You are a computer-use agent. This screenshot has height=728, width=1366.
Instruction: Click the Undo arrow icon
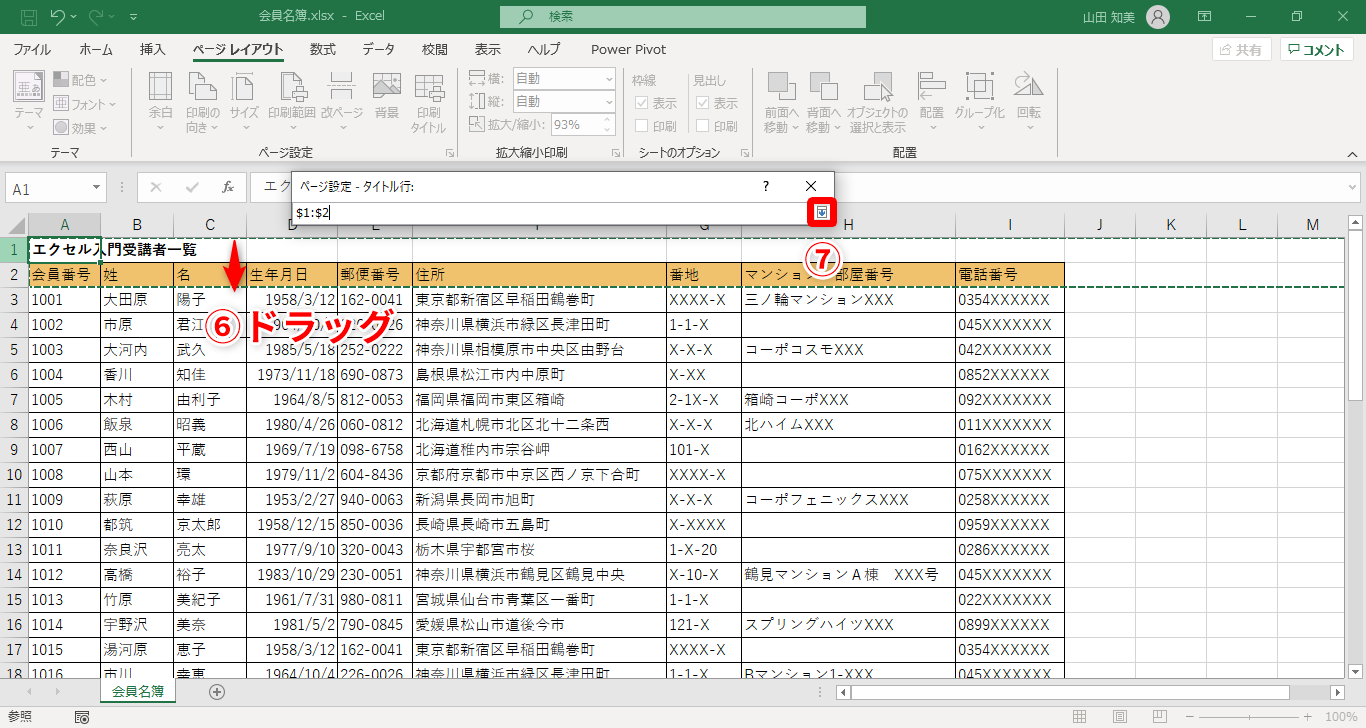(x=58, y=17)
